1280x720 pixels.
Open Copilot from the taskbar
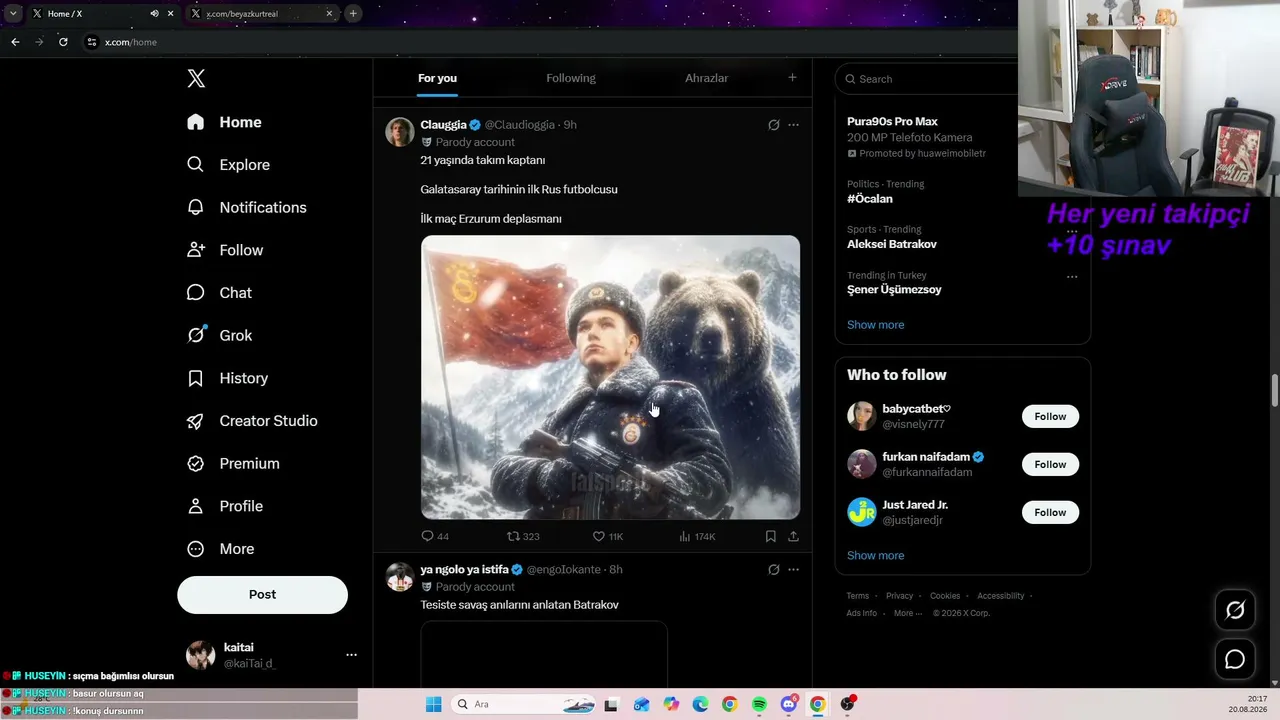(x=671, y=704)
